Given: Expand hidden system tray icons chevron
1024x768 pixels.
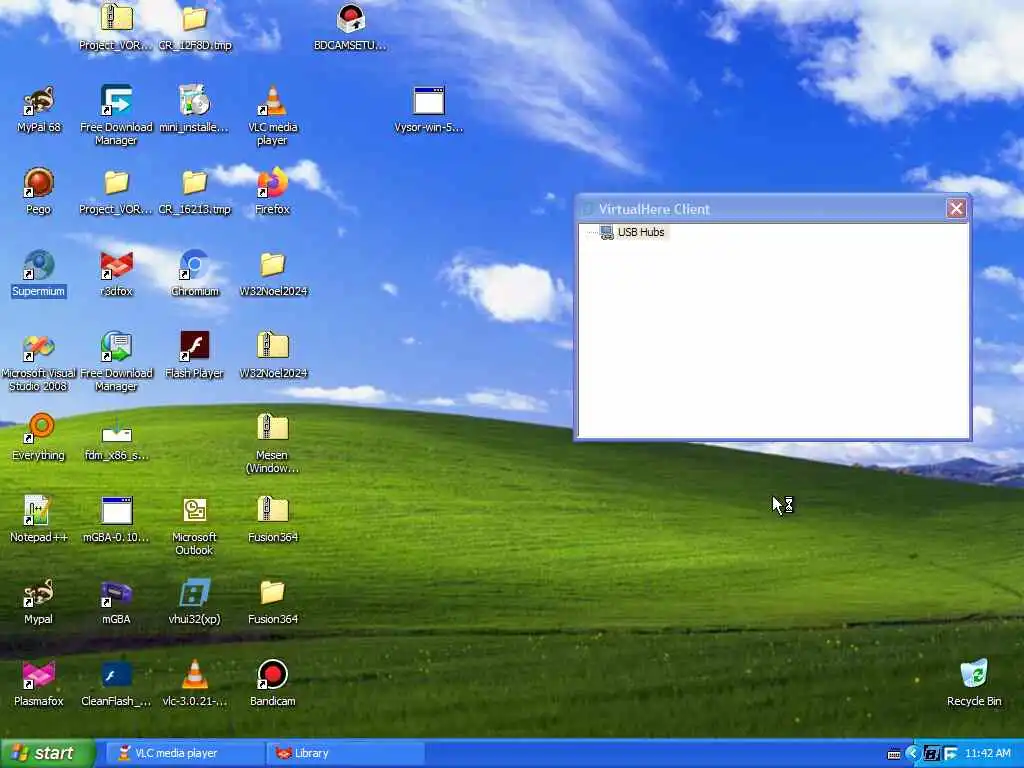Looking at the screenshot, I should 912,754.
